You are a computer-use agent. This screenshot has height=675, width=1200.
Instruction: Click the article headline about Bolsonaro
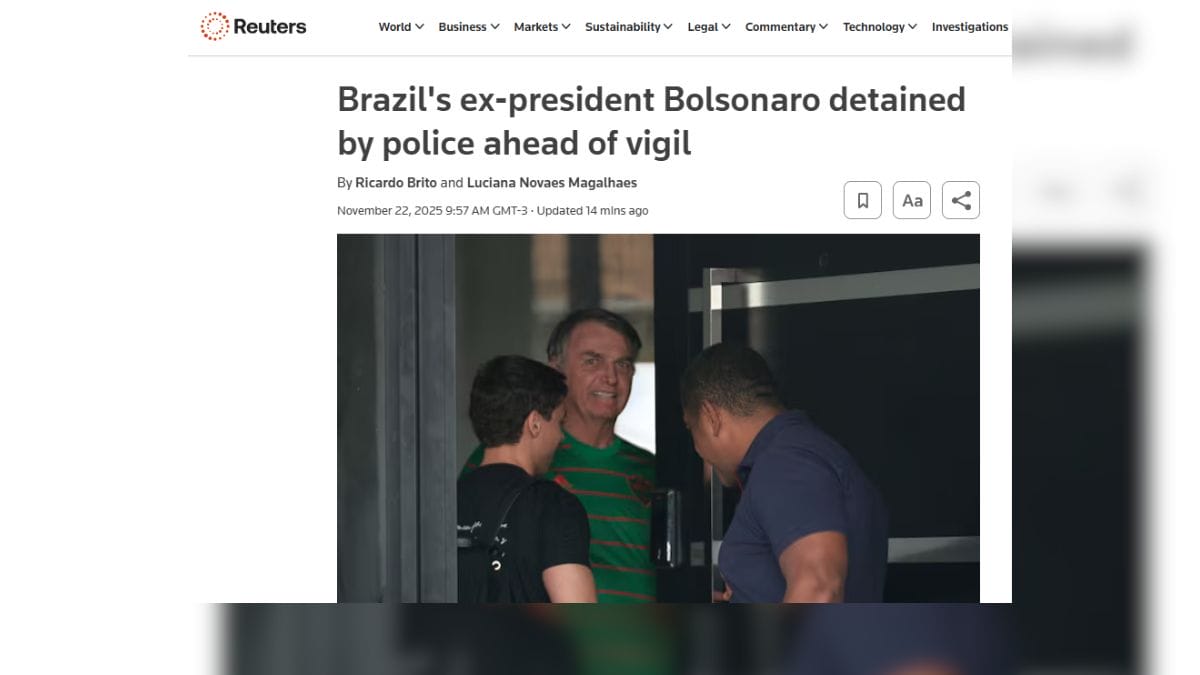click(651, 121)
